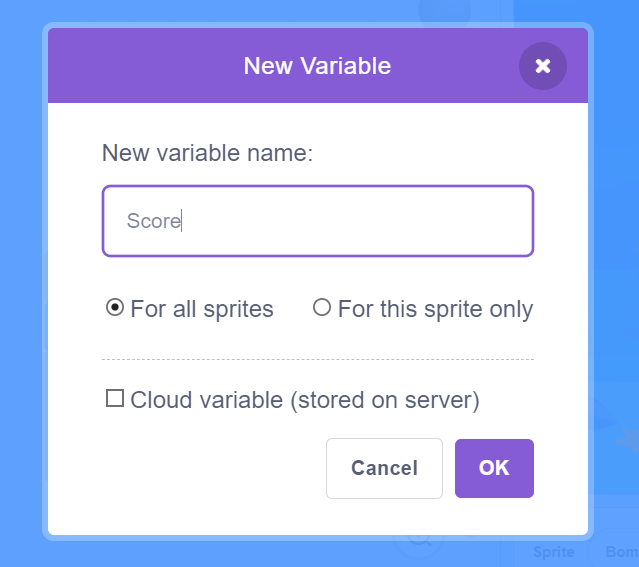Click the white X icon in purple circle
The width and height of the screenshot is (639, 567).
point(542,66)
